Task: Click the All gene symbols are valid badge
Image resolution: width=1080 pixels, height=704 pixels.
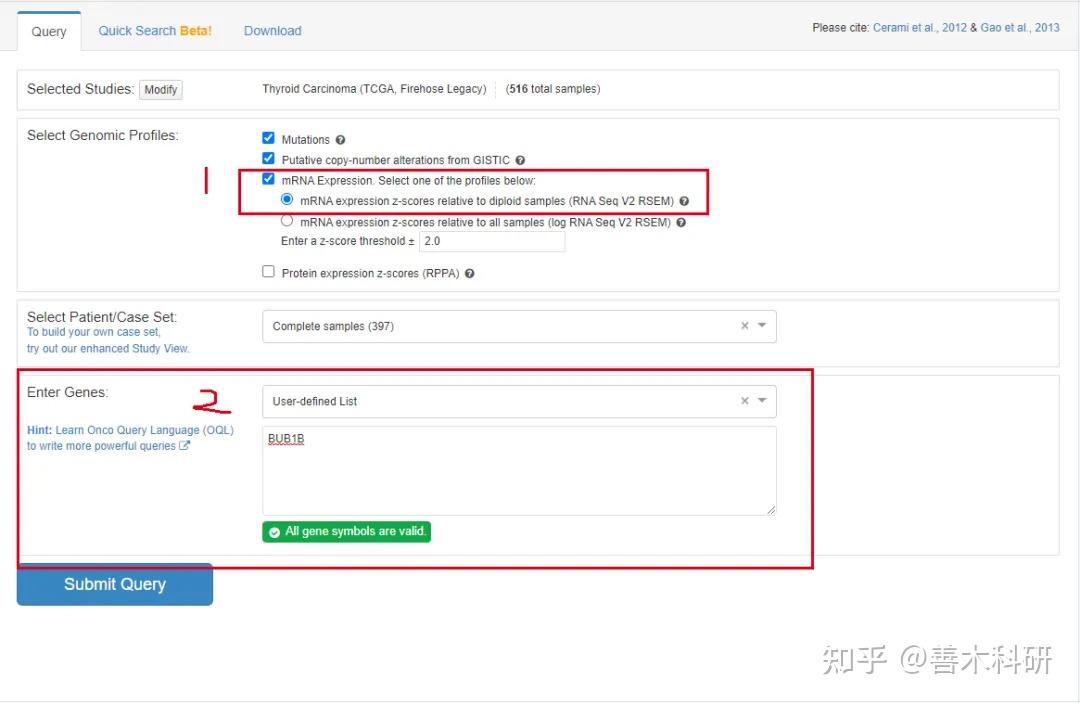Action: coord(346,532)
